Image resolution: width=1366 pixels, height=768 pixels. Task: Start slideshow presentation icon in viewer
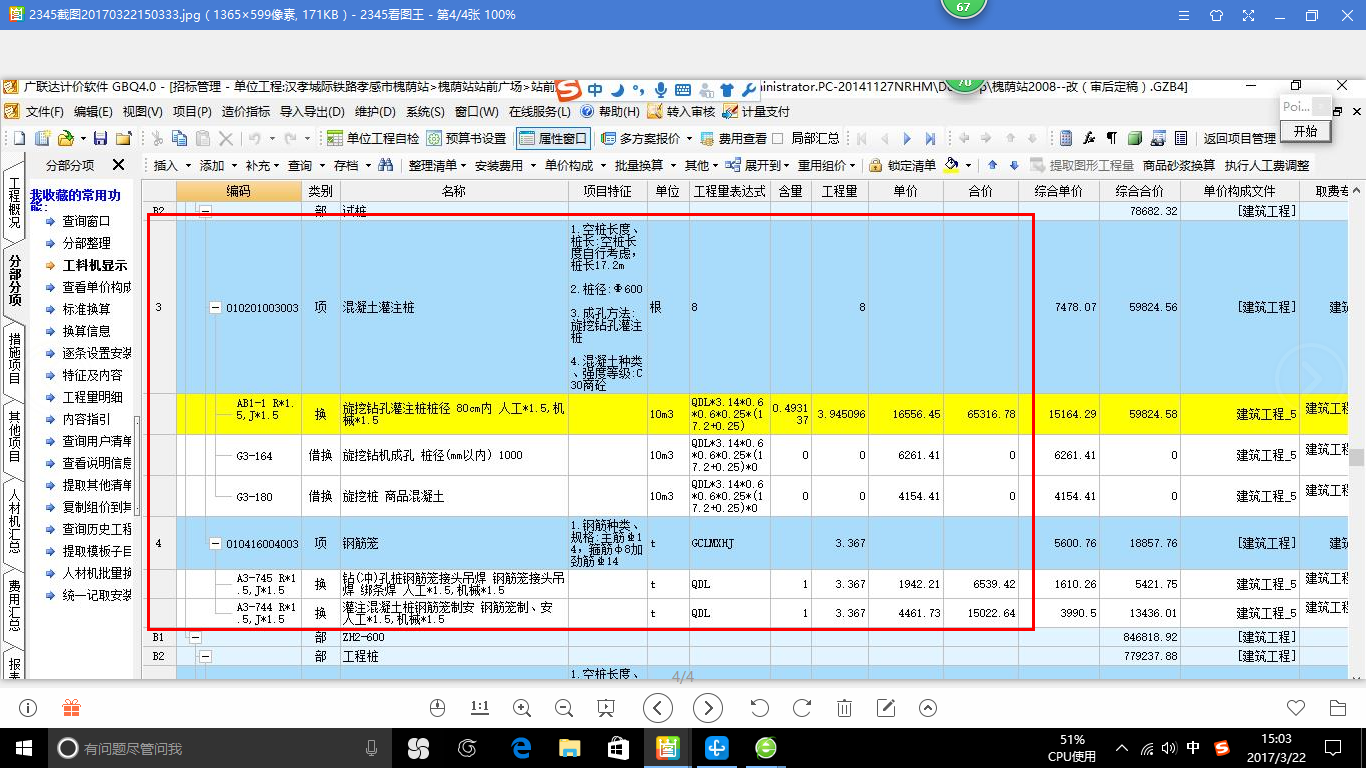[x=605, y=708]
